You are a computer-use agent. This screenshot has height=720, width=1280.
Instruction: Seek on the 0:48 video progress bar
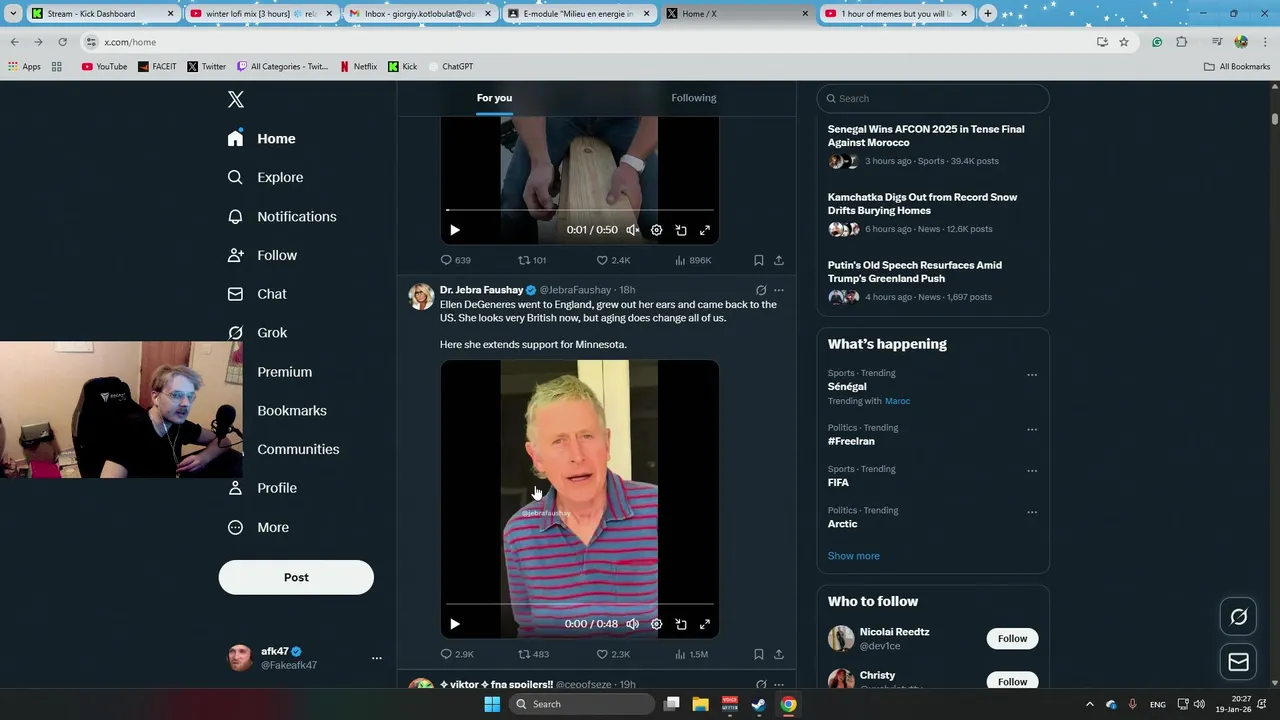pyautogui.click(x=580, y=604)
